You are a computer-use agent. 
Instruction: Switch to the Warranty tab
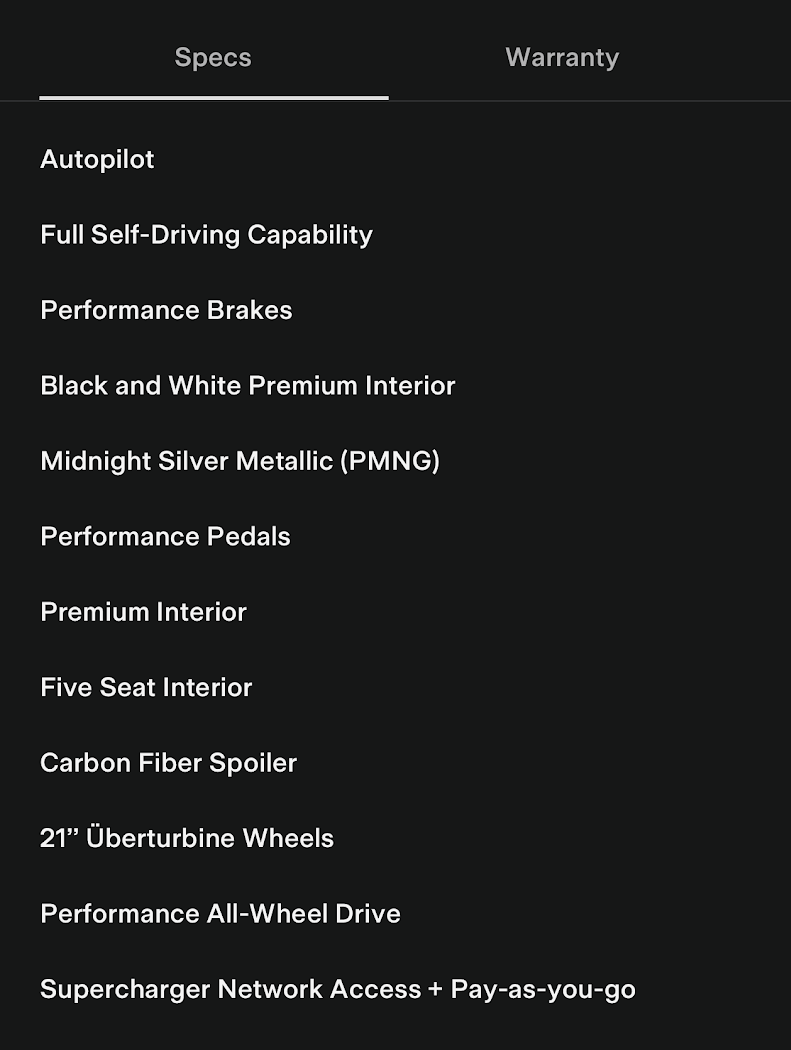tap(562, 58)
